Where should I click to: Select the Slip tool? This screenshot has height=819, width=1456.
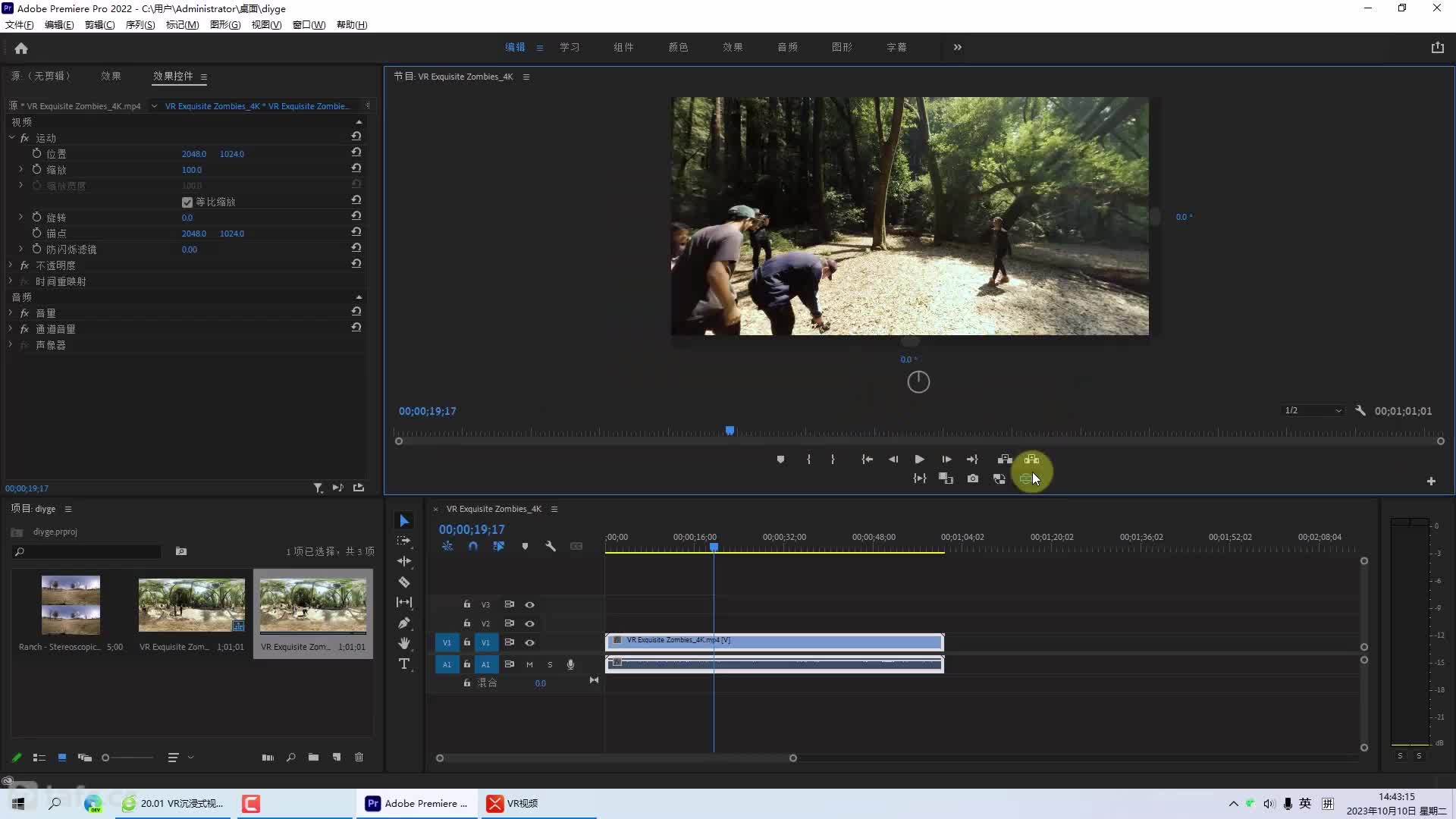404,602
